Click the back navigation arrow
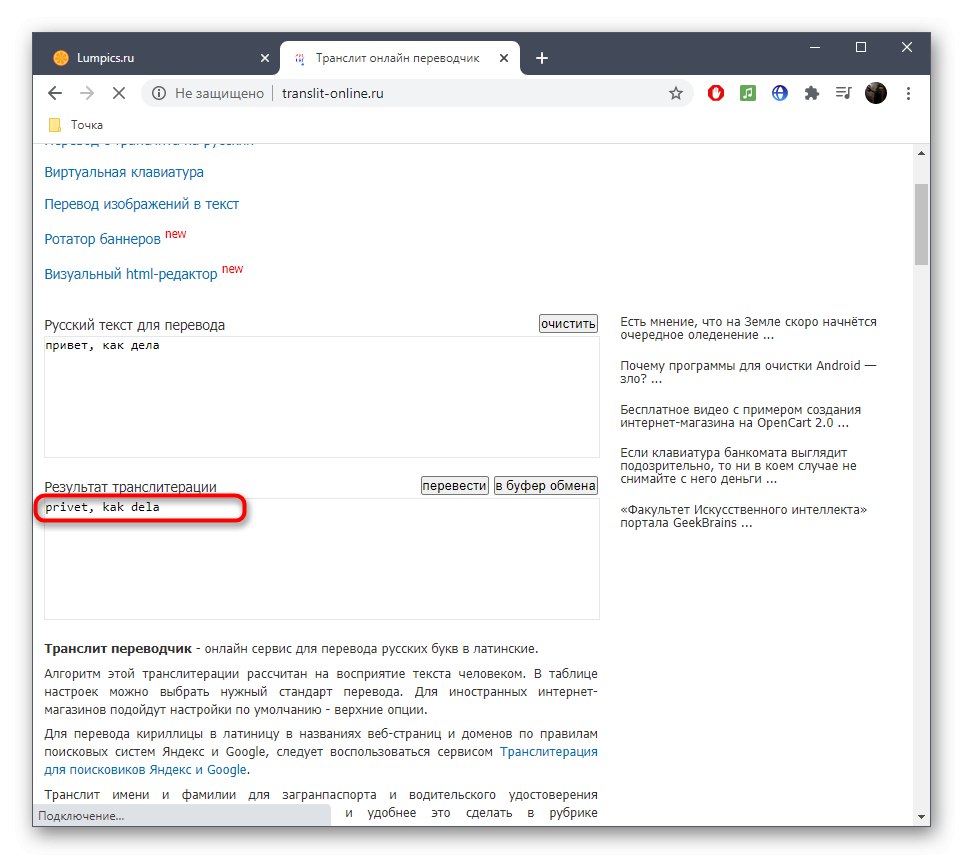Screen dimensions: 963x859 54,92
